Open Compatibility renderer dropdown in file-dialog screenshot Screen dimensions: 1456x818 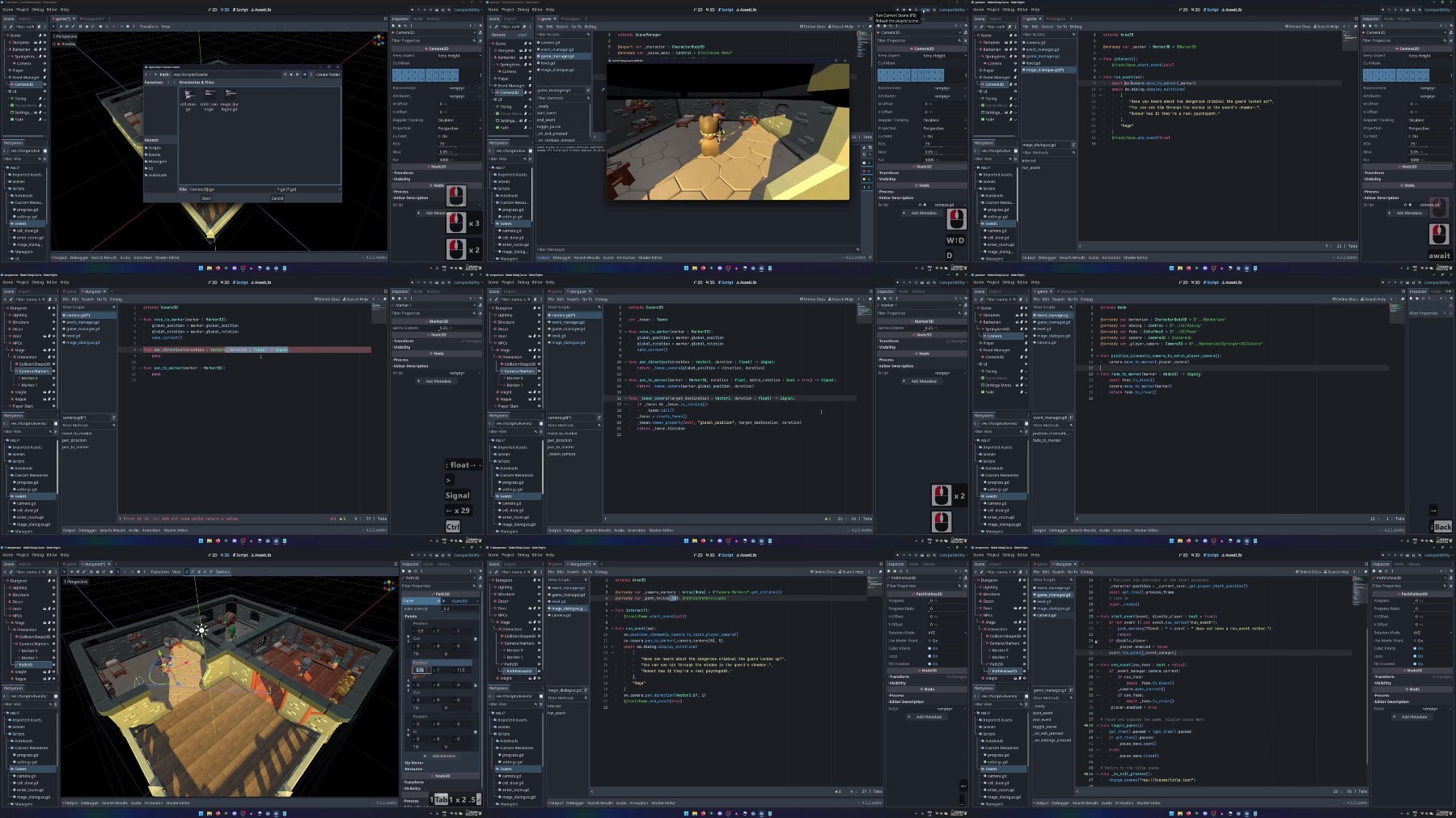point(467,10)
